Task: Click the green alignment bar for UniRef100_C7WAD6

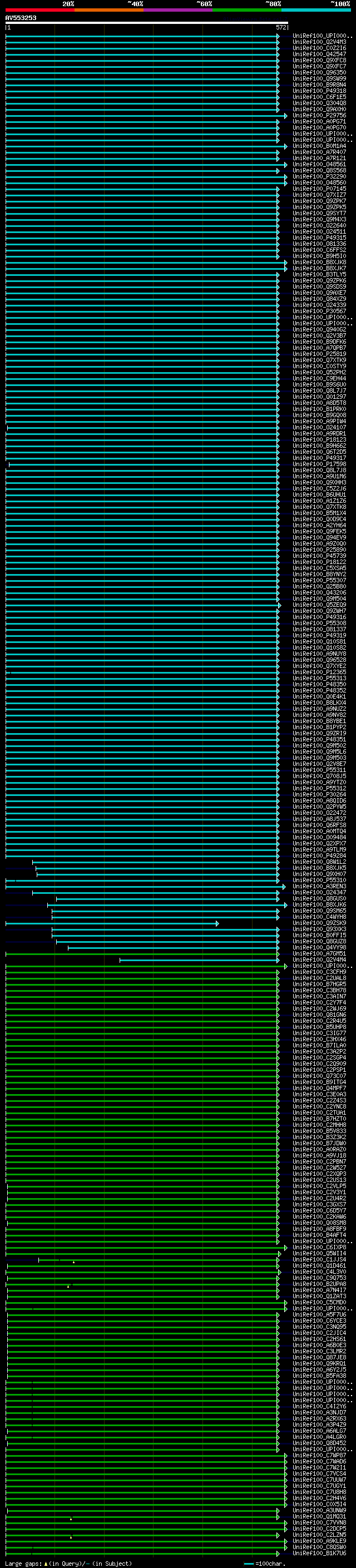Action: 147,1461
